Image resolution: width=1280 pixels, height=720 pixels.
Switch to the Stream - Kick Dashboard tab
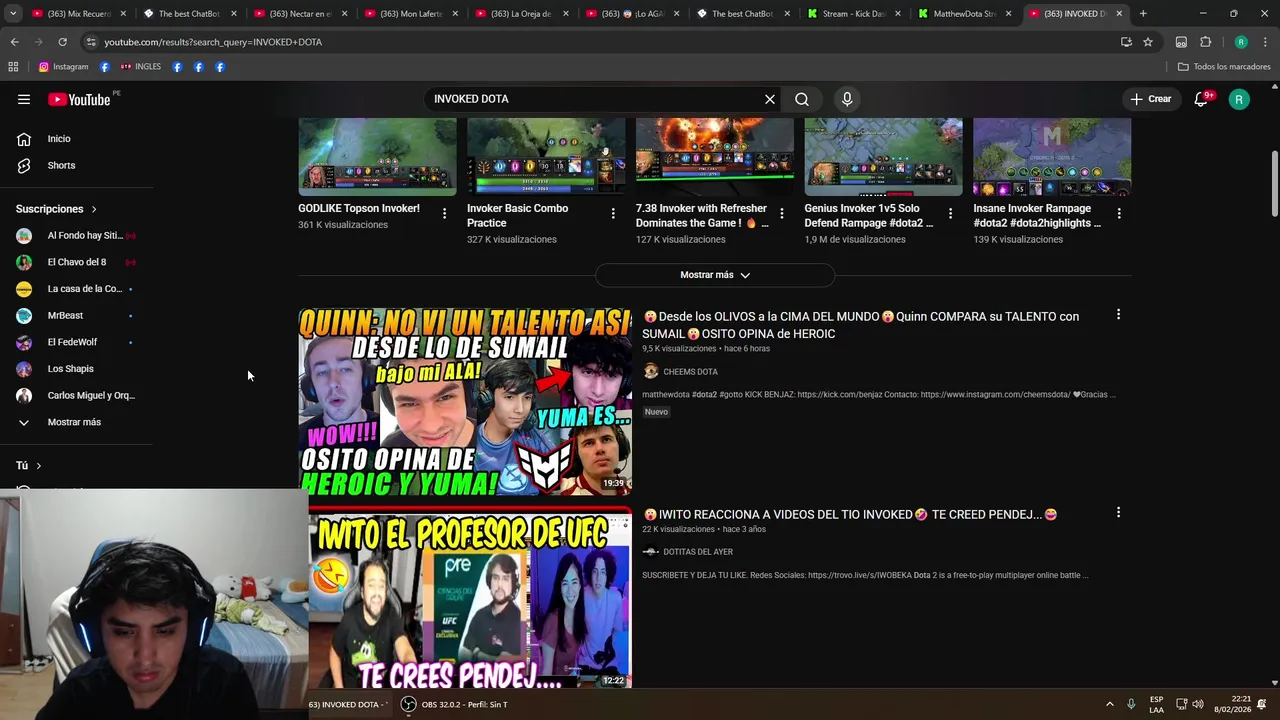853,14
